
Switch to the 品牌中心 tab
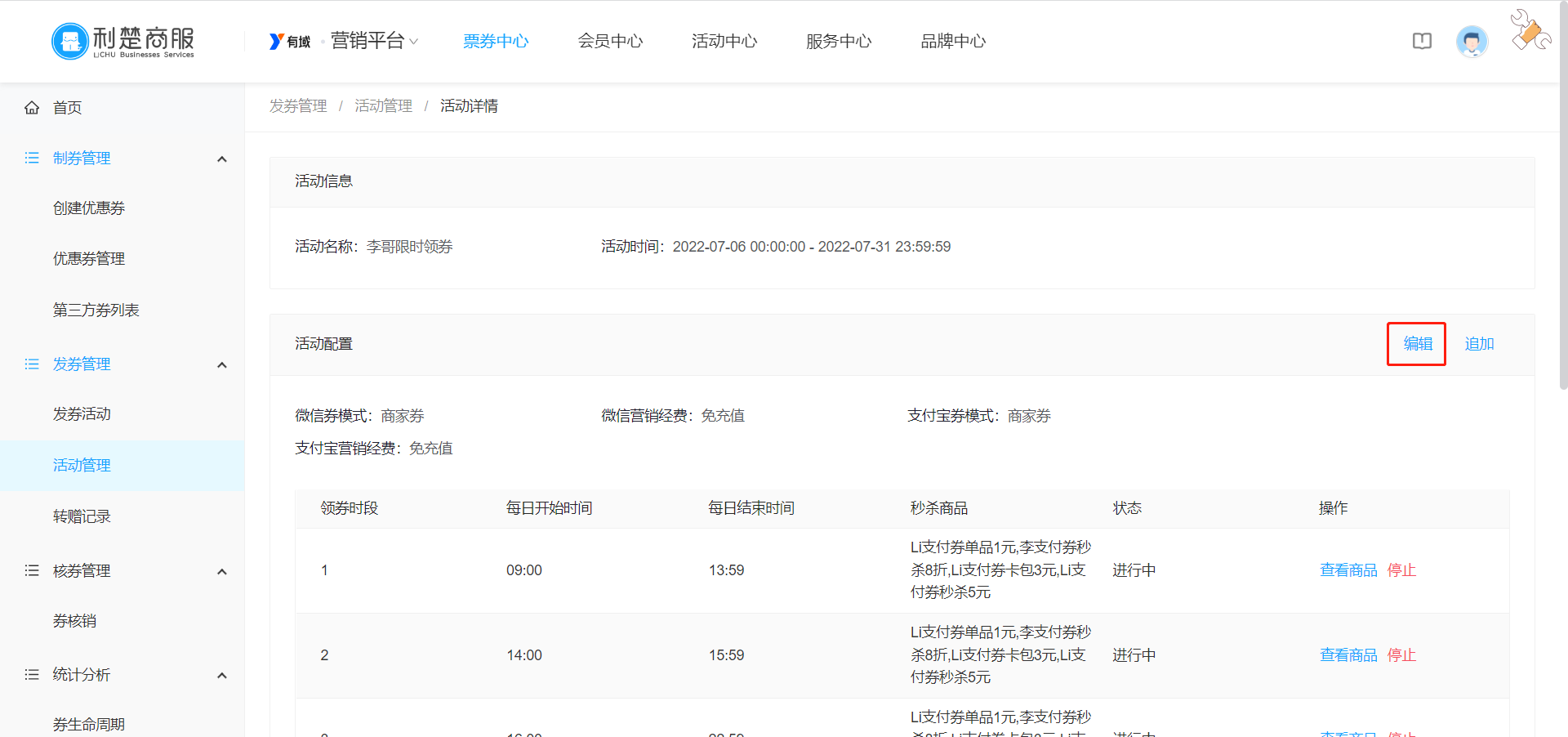coord(953,41)
